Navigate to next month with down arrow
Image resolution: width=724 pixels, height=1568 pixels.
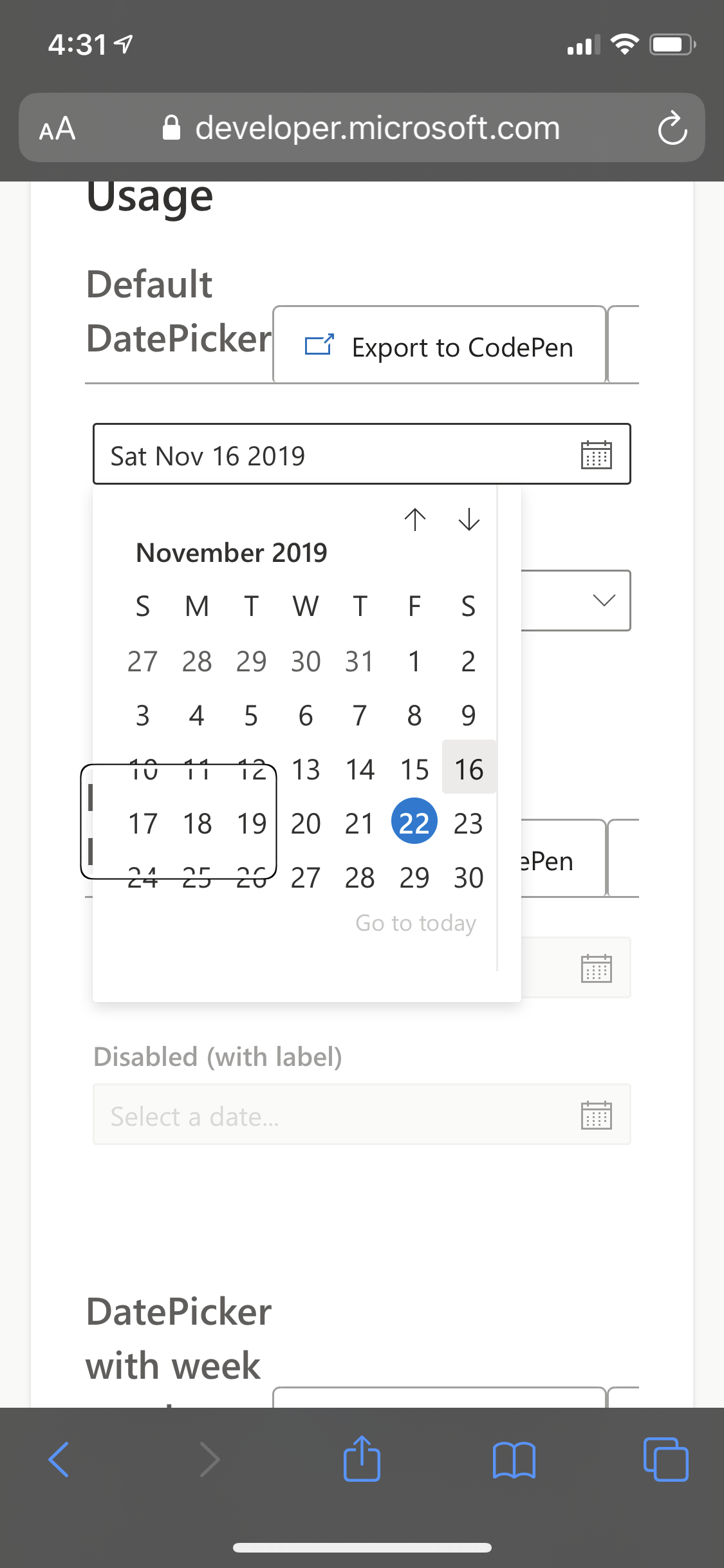pyautogui.click(x=469, y=520)
